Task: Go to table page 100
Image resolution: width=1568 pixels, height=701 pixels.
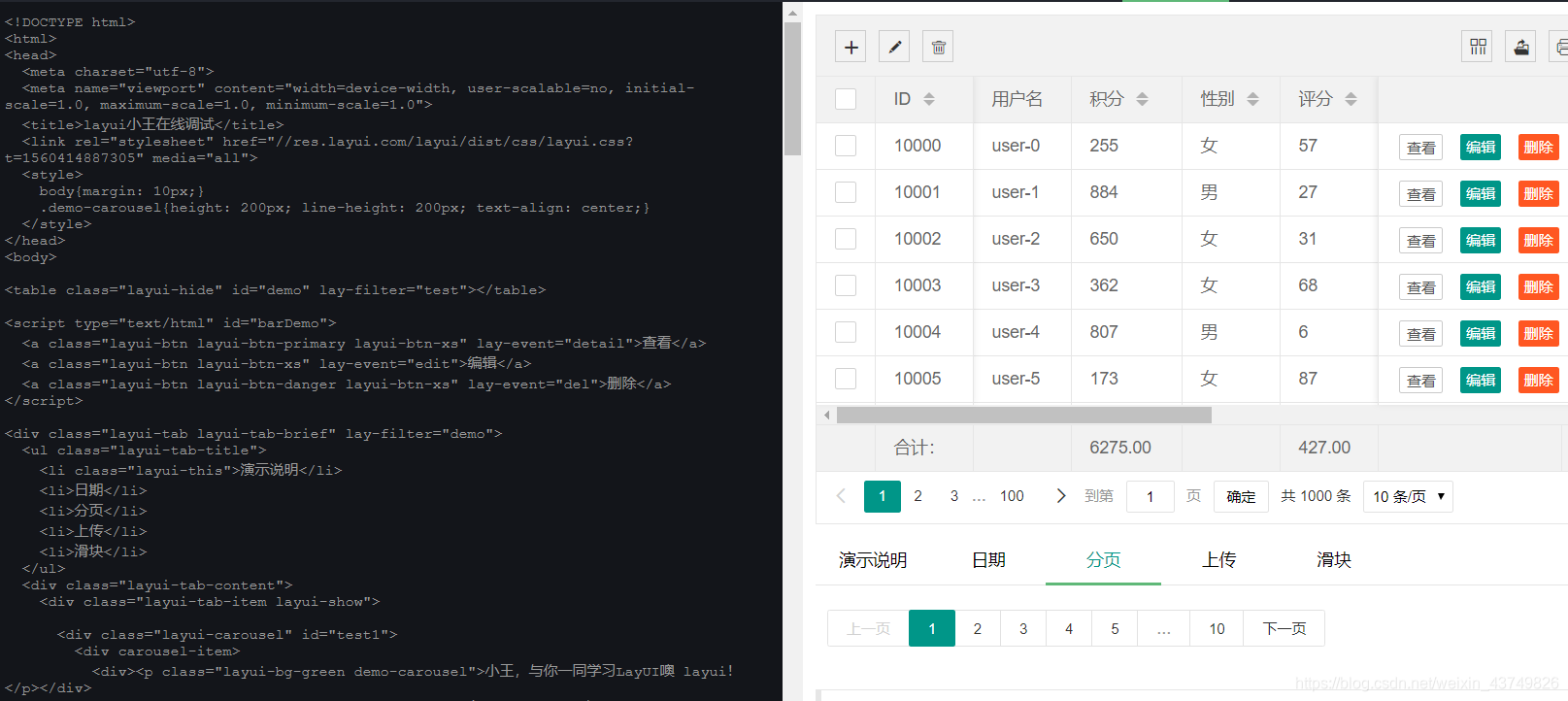Action: (x=1012, y=496)
